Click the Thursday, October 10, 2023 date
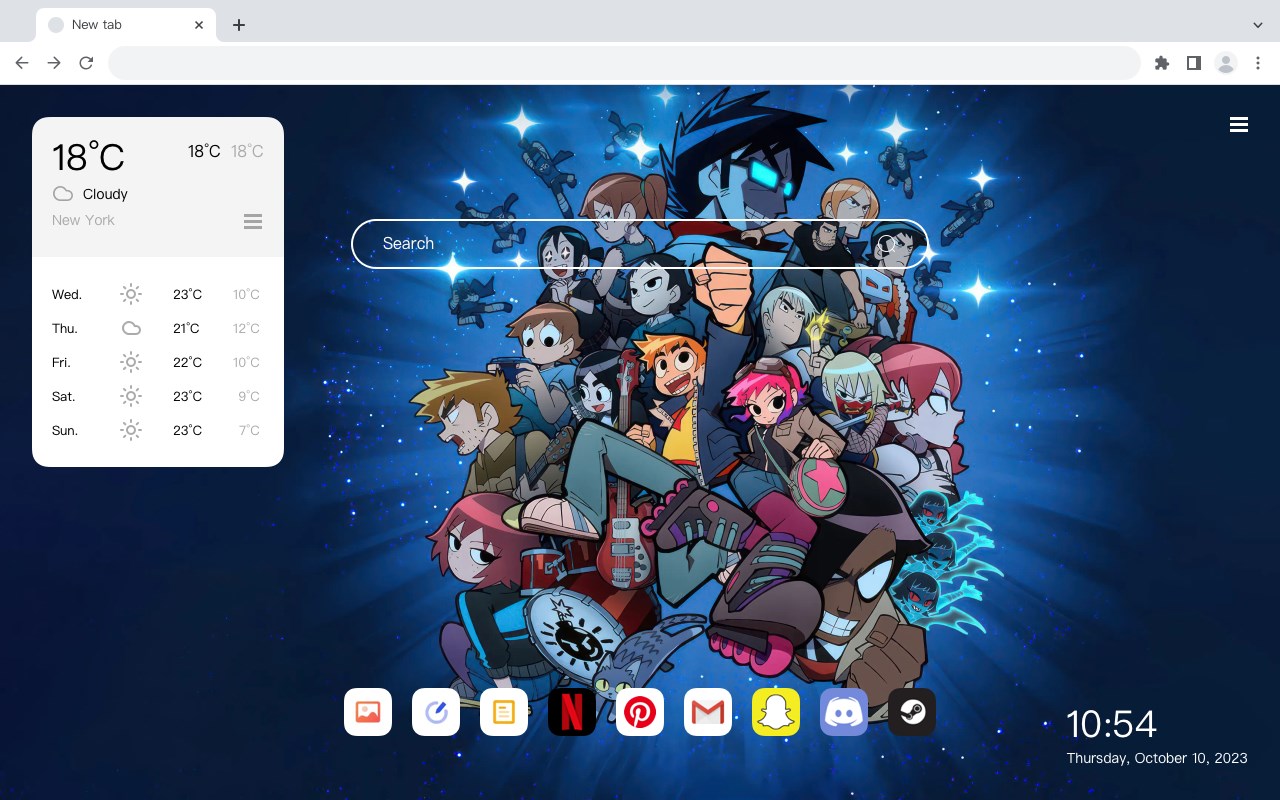Image resolution: width=1280 pixels, height=800 pixels. [1157, 758]
